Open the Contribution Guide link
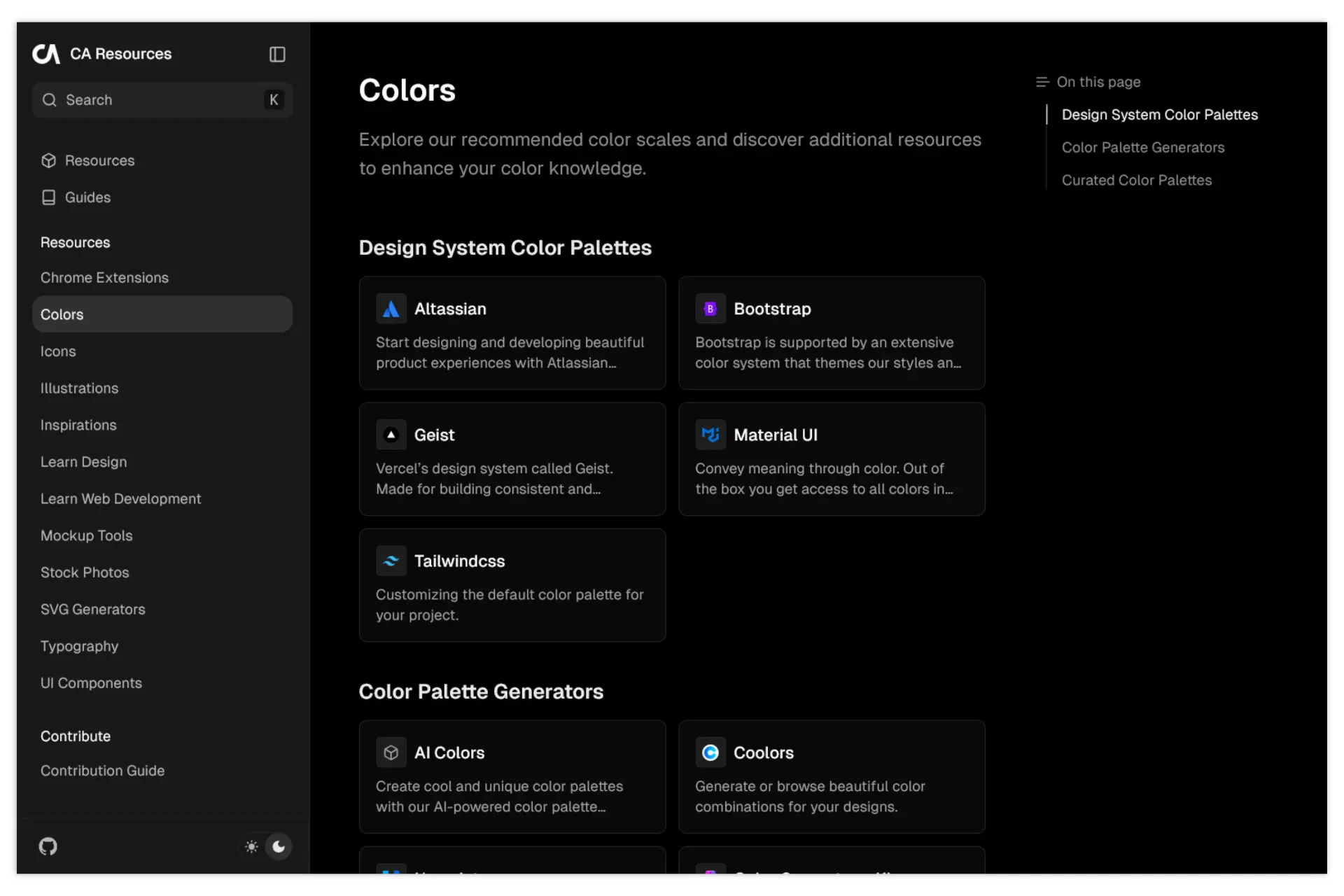This screenshot has width=1344, height=896. click(102, 771)
